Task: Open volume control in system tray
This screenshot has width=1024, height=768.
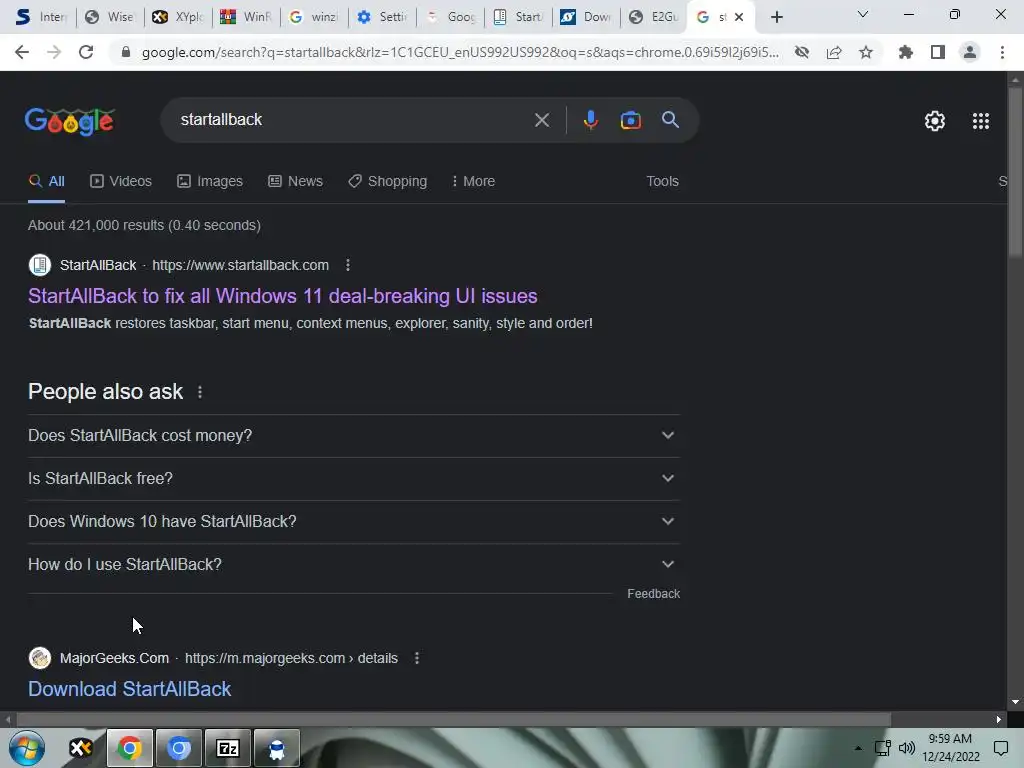Action: coord(907,748)
